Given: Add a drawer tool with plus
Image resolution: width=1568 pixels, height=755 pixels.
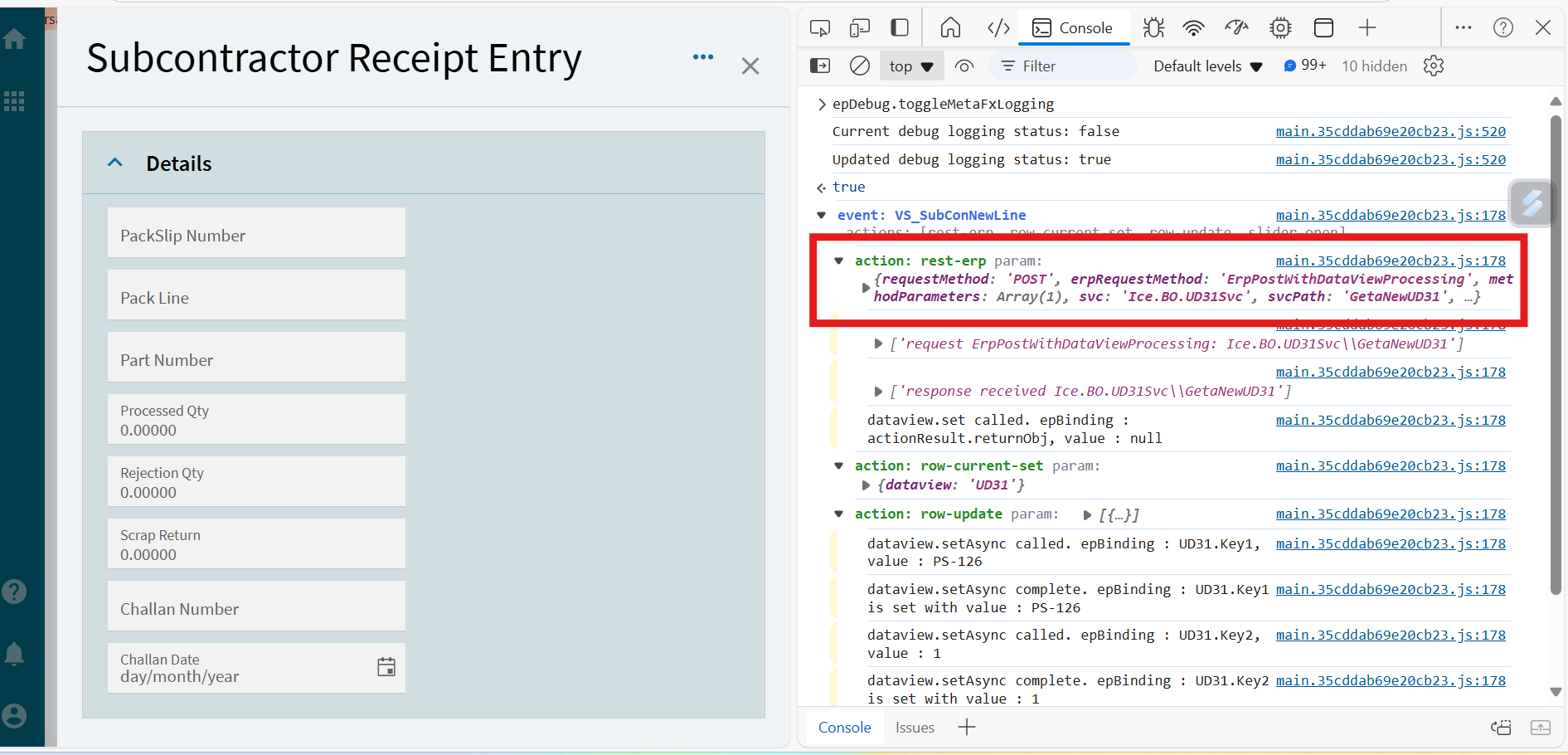Looking at the screenshot, I should tap(967, 728).
